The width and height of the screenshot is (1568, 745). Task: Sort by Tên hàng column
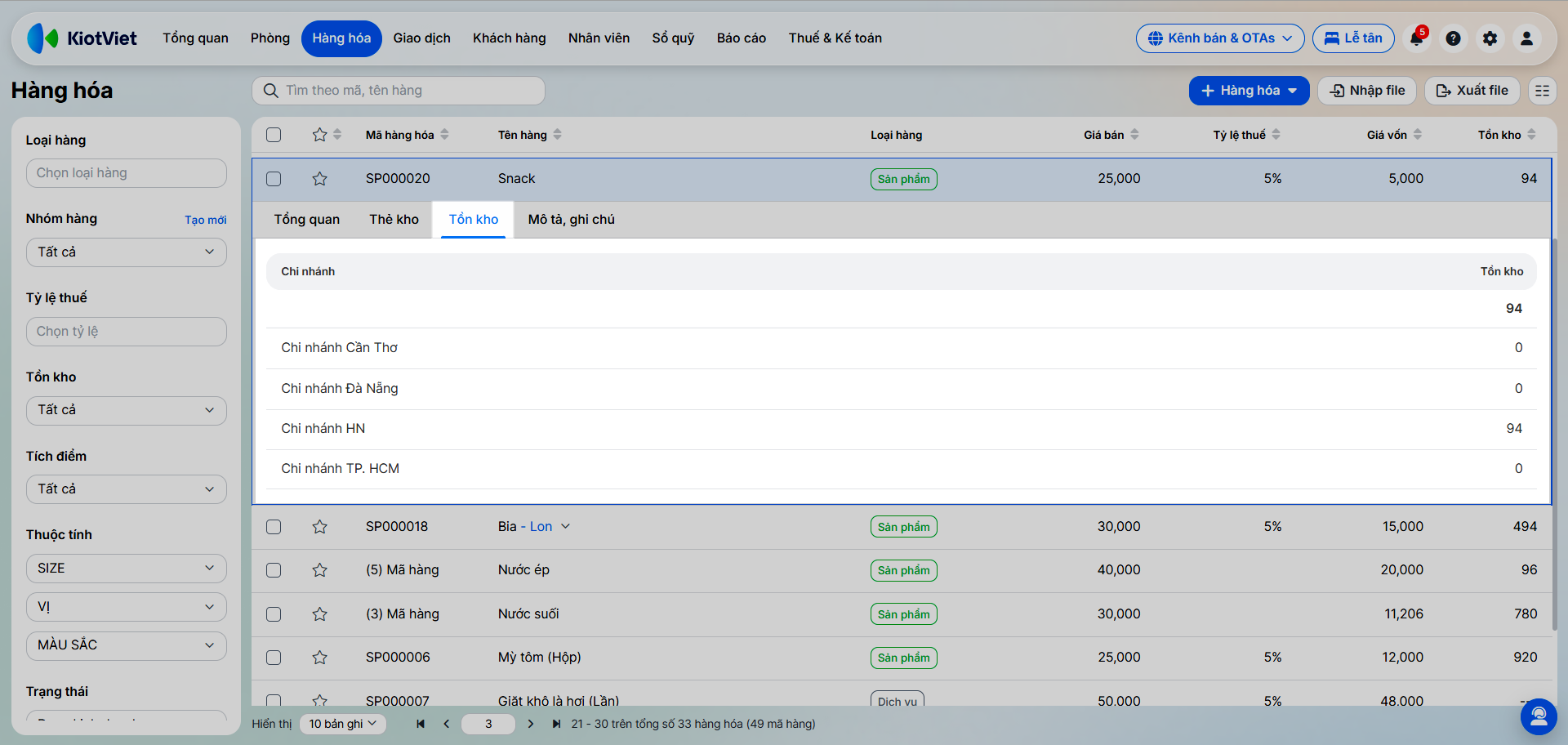530,135
